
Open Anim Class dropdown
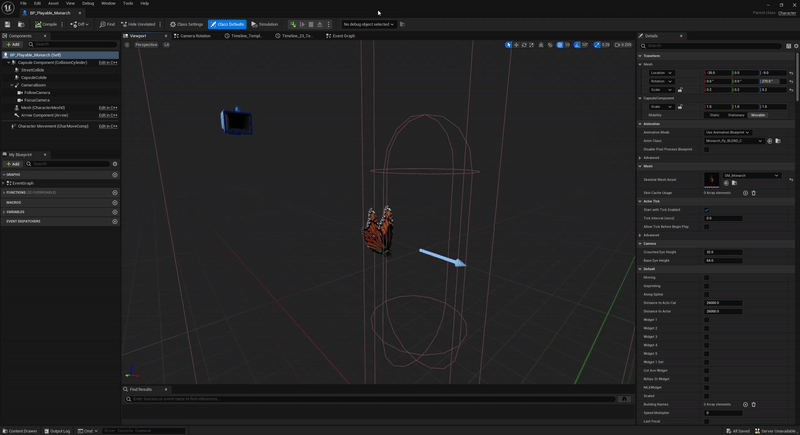[x=734, y=141]
